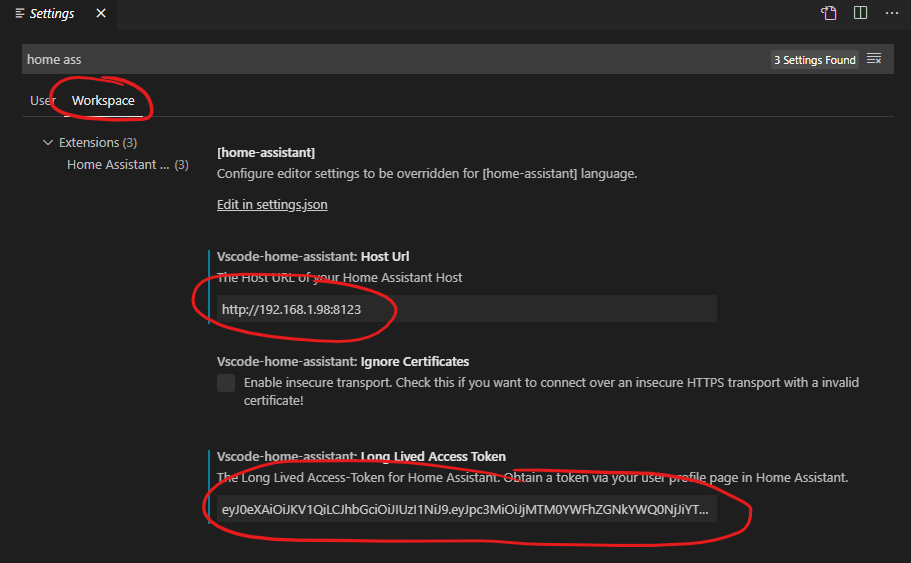Screen dimensions: 911x563
Task: Switch to the User settings tab
Action: click(x=42, y=101)
